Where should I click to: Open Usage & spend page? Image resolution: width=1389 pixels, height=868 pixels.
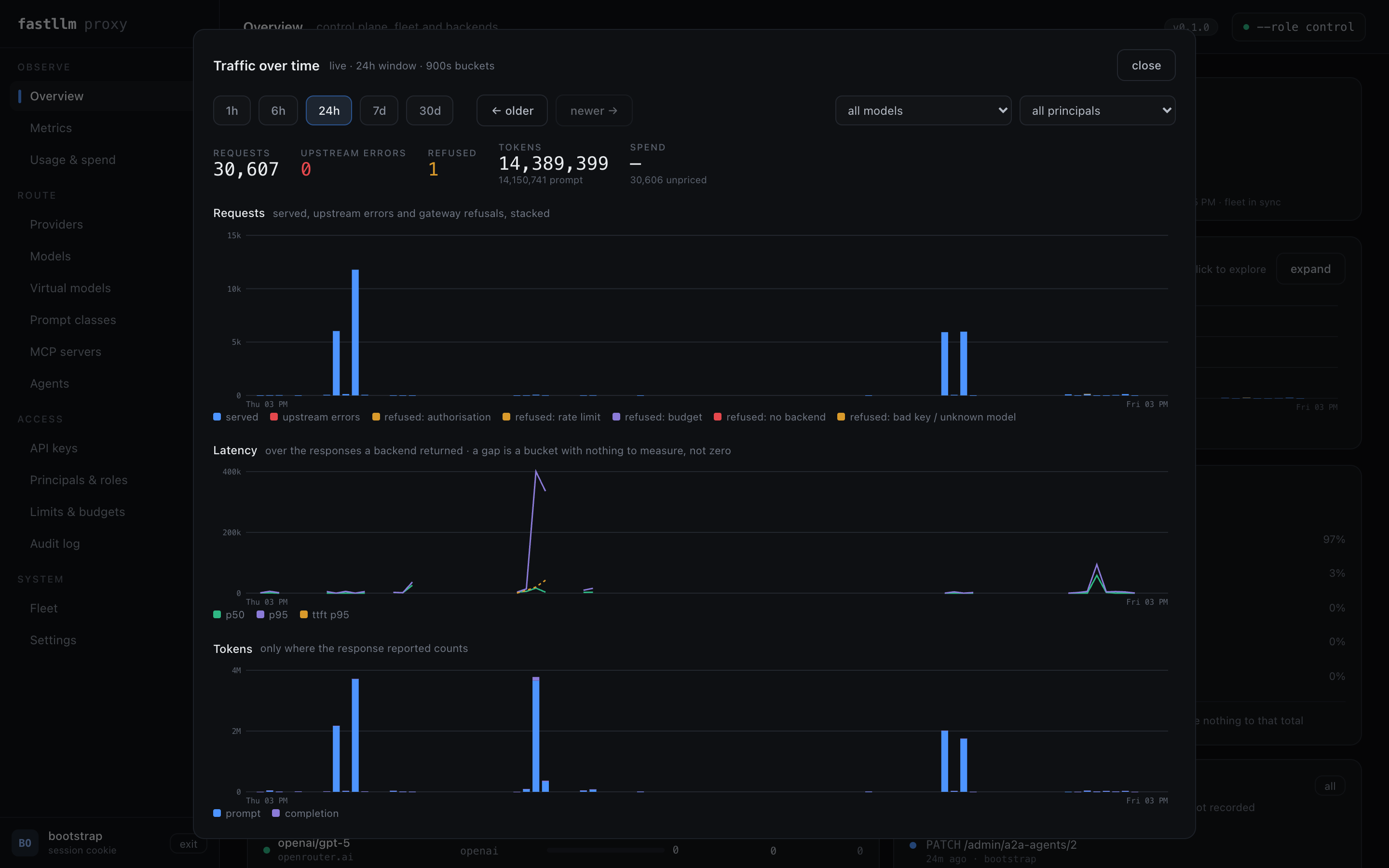pos(72,160)
